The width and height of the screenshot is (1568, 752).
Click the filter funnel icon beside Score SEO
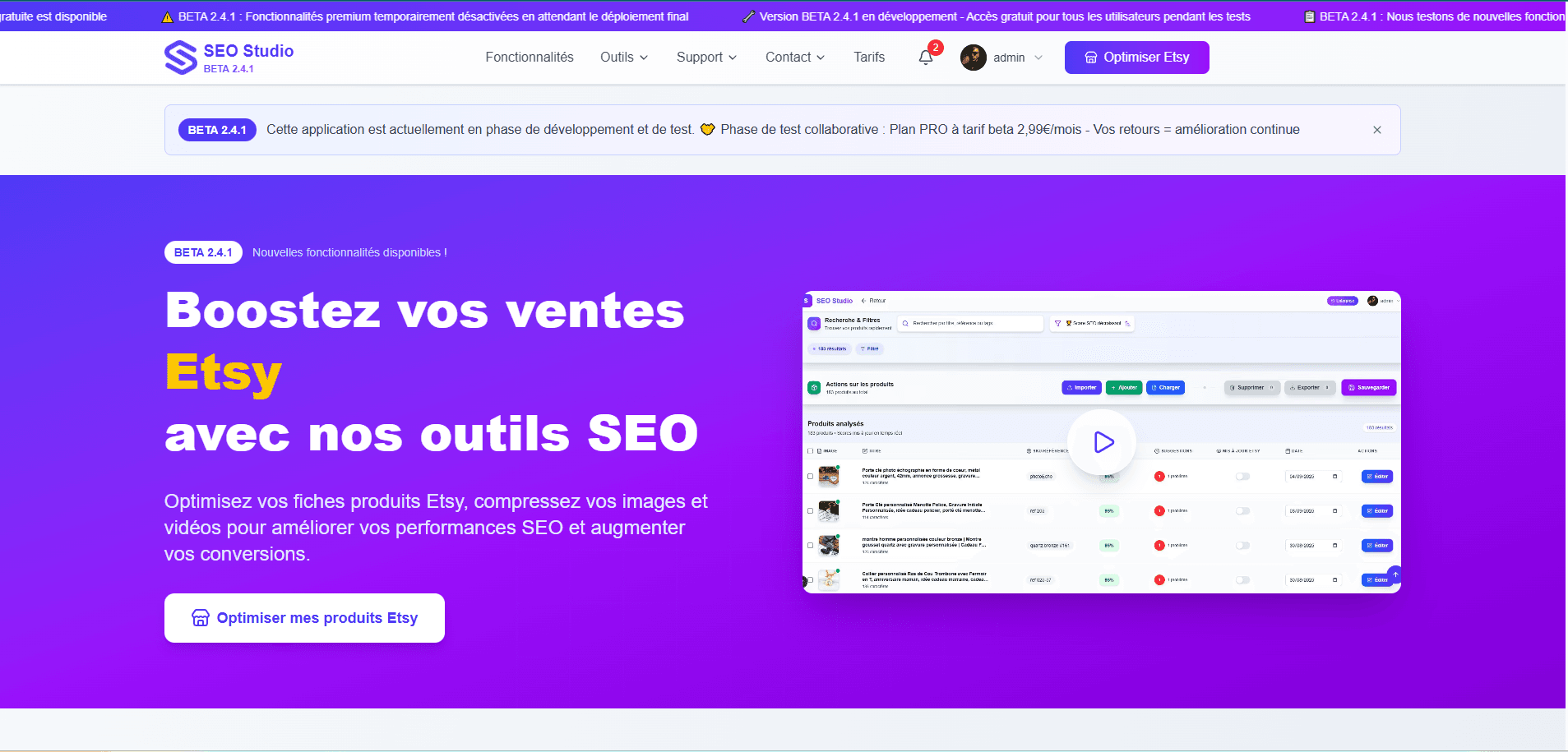point(1058,323)
